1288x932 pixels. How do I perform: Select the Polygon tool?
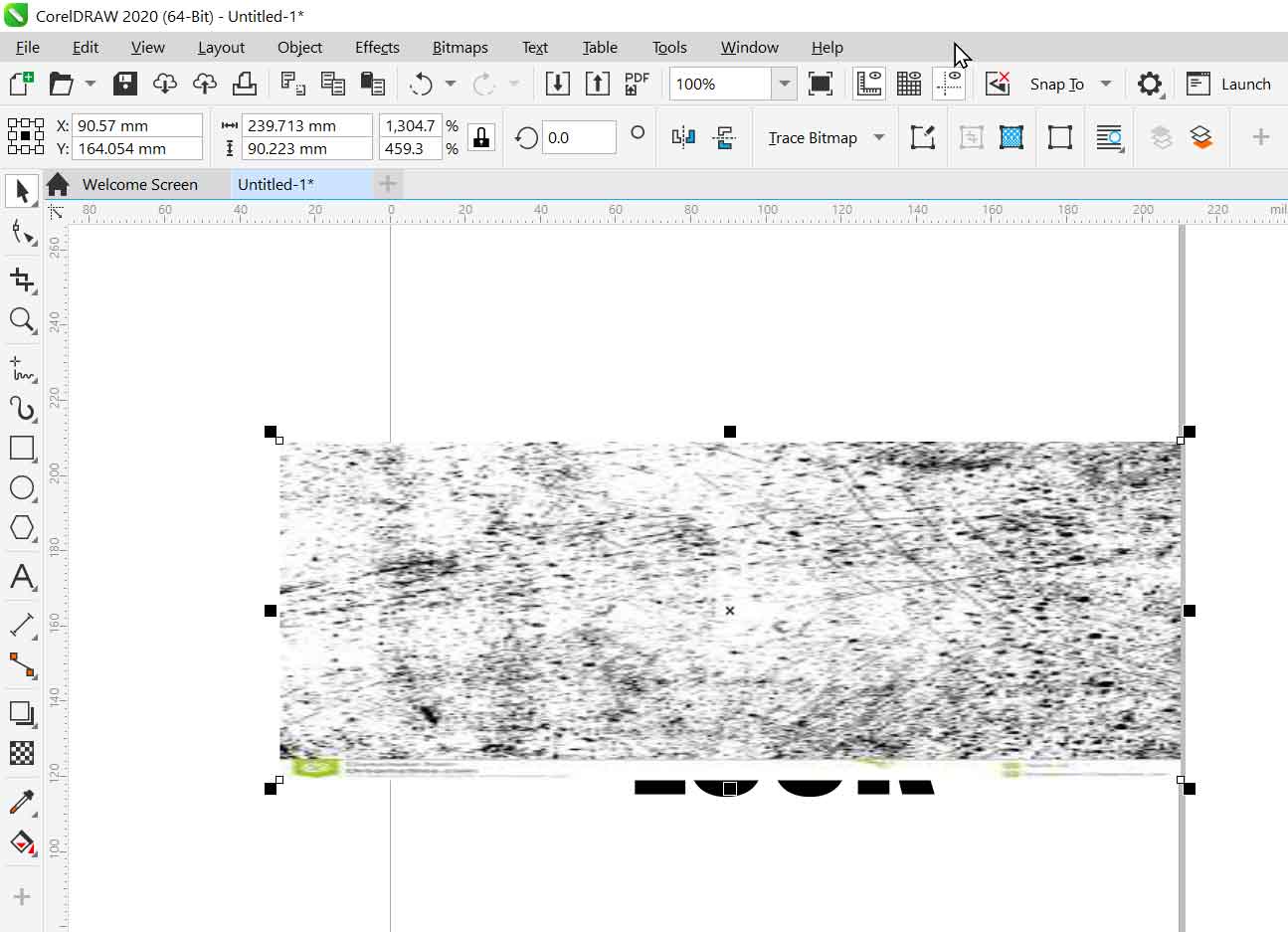(x=22, y=528)
